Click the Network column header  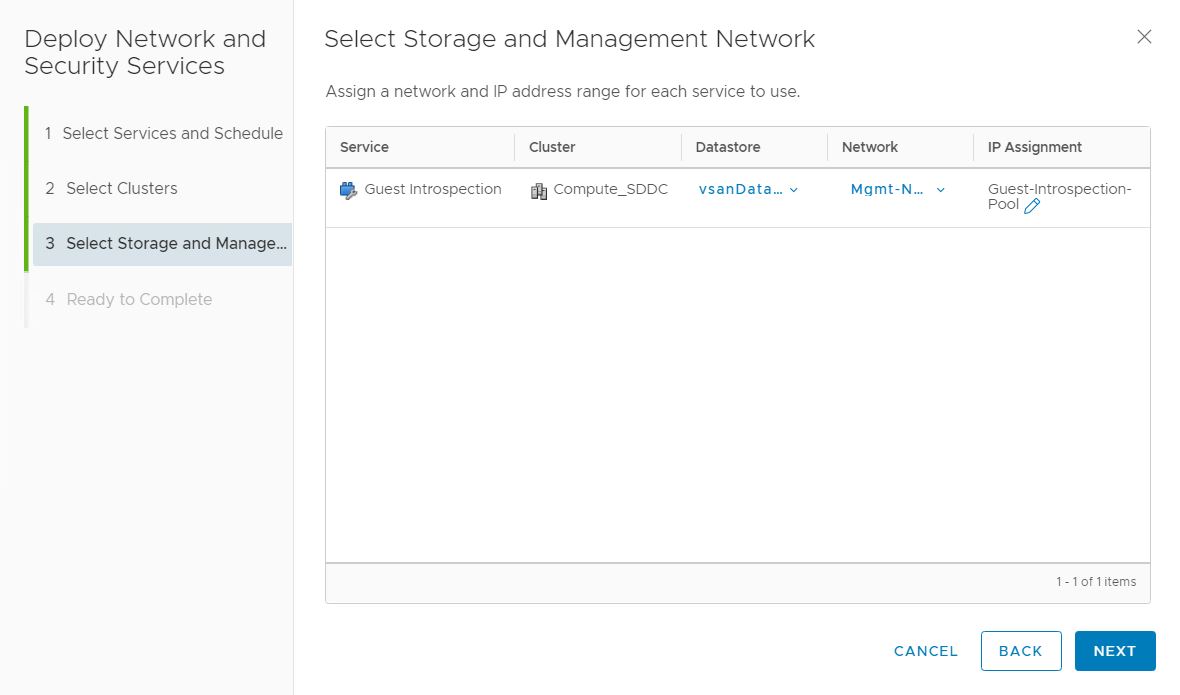coord(870,147)
